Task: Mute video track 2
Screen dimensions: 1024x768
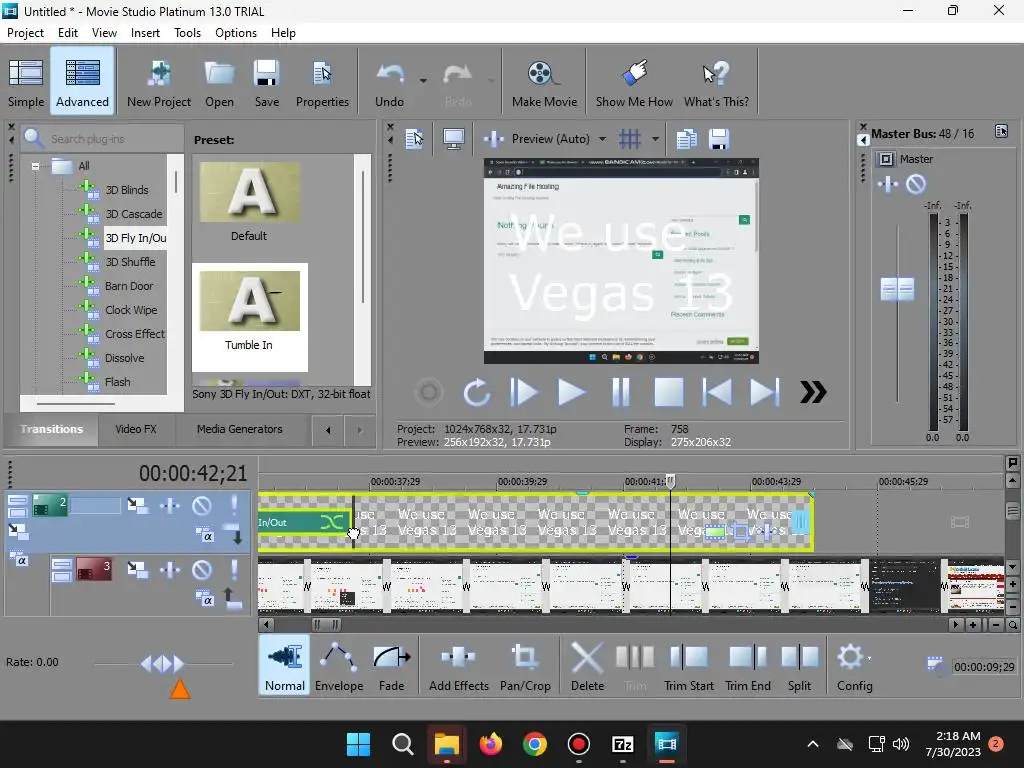Action: point(202,505)
